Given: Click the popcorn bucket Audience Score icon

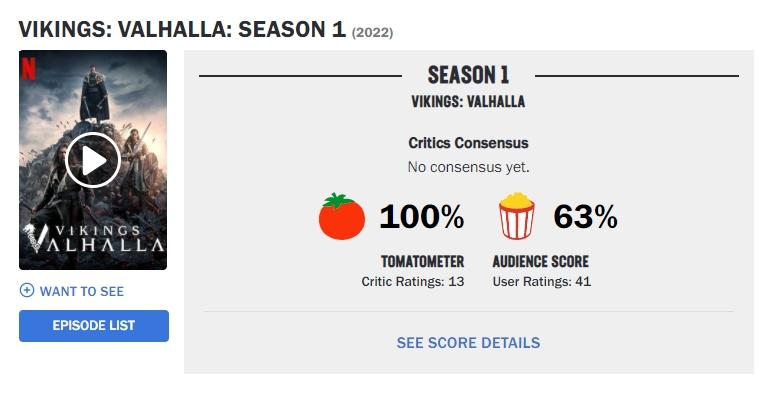Looking at the screenshot, I should point(517,216).
